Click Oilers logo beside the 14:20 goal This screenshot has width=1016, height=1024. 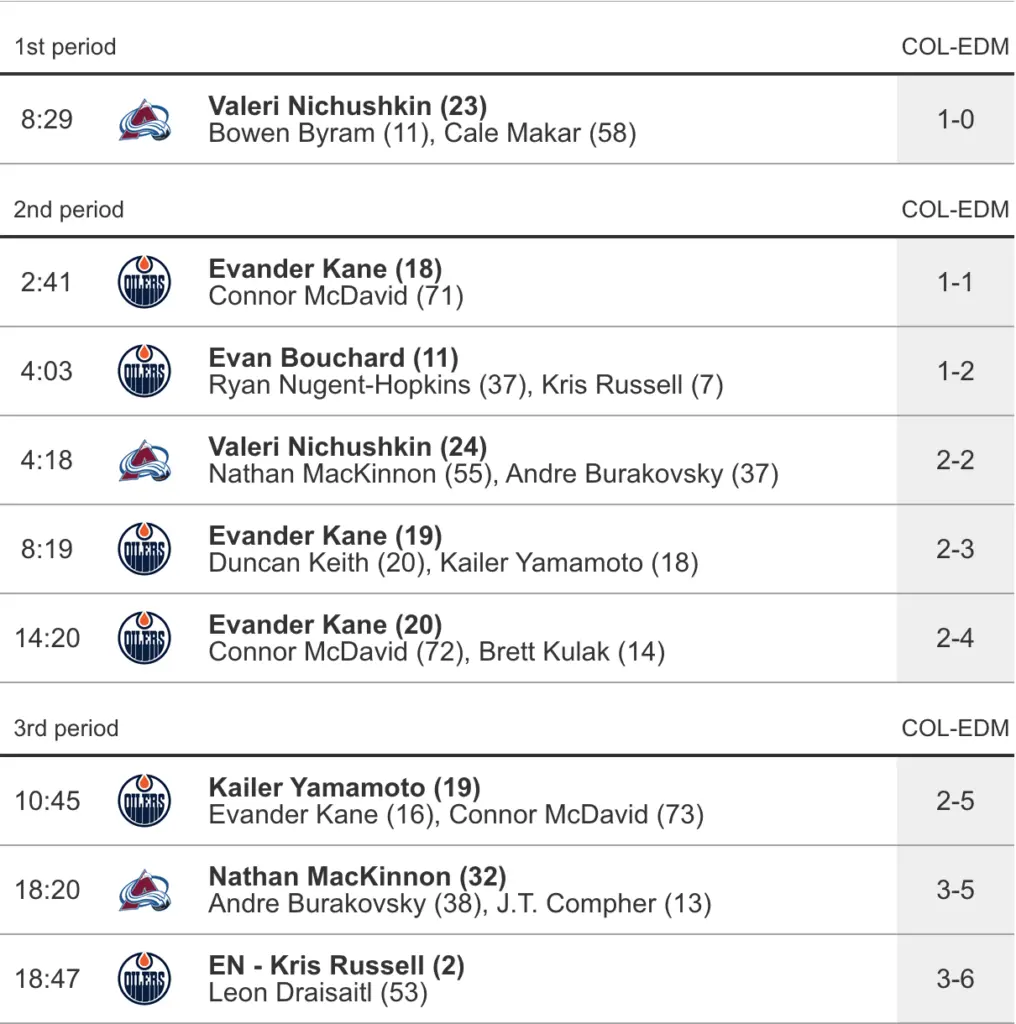(x=144, y=638)
